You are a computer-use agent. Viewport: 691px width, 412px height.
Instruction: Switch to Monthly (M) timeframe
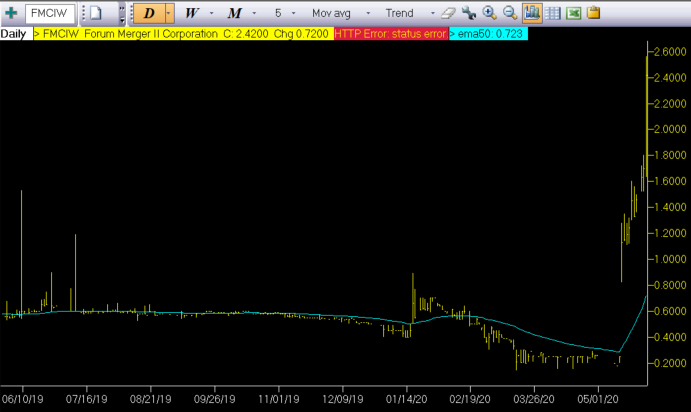(234, 13)
